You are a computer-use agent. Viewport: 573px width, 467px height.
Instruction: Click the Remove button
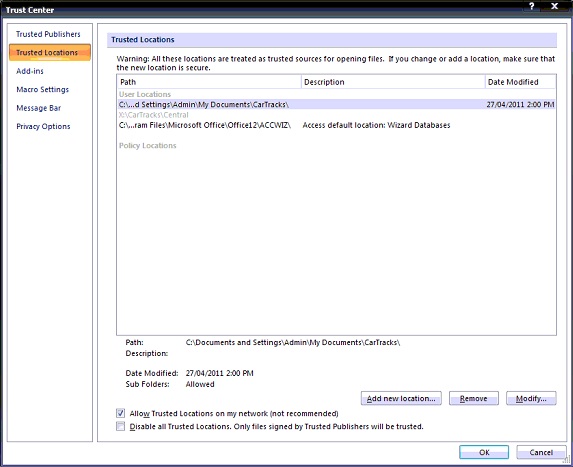[474, 398]
